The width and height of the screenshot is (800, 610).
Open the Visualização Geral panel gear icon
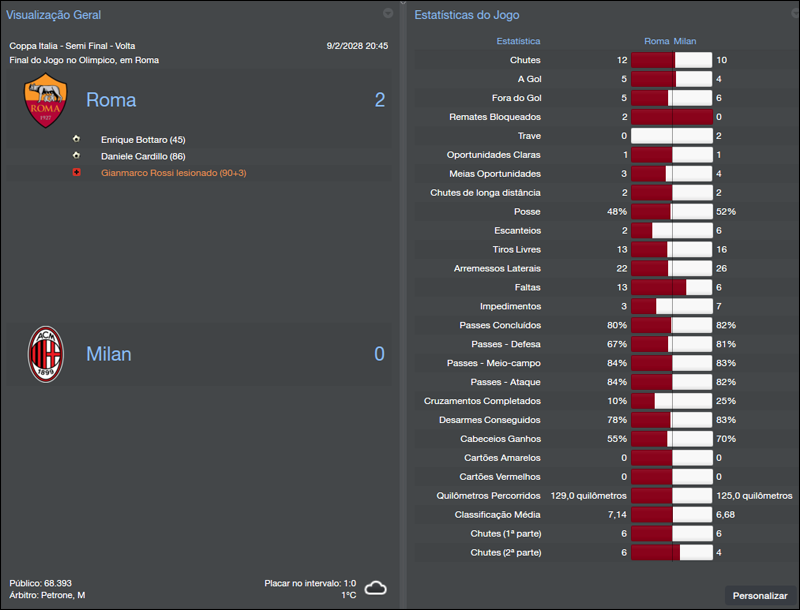click(x=388, y=14)
